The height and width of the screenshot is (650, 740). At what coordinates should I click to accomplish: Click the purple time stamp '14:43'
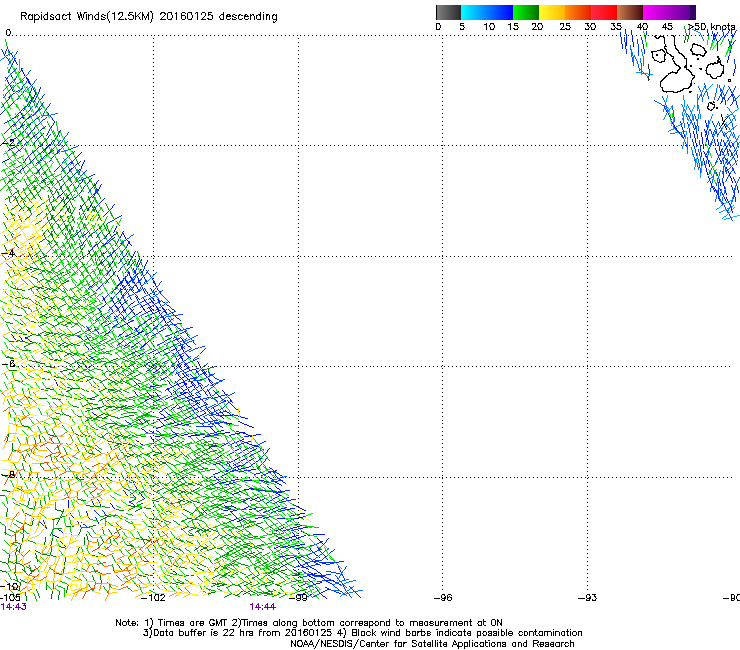14,607
